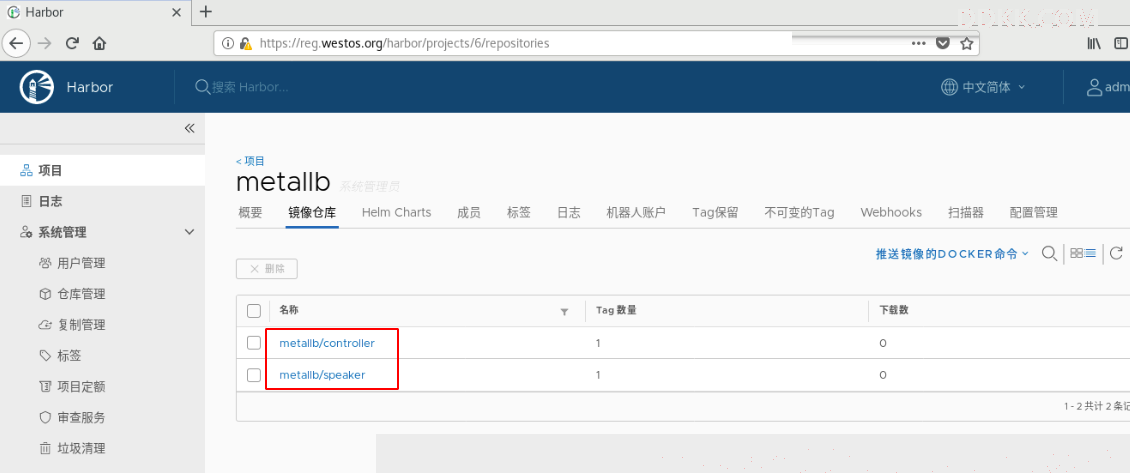Go back via < 项目 link
This screenshot has height=473, width=1130.
[250, 161]
